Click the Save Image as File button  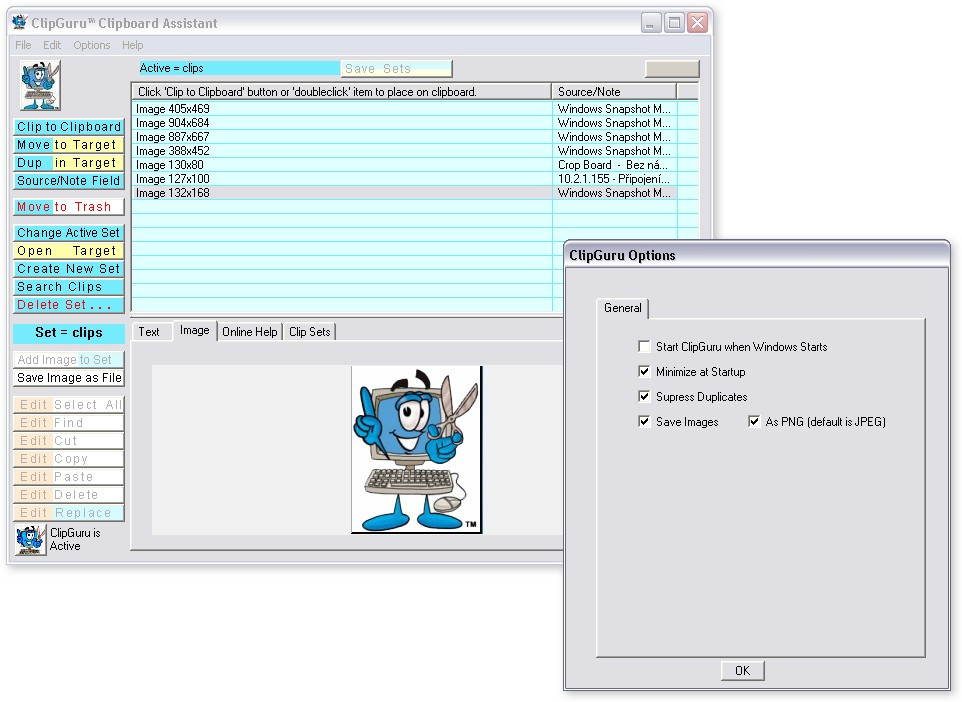(x=69, y=377)
